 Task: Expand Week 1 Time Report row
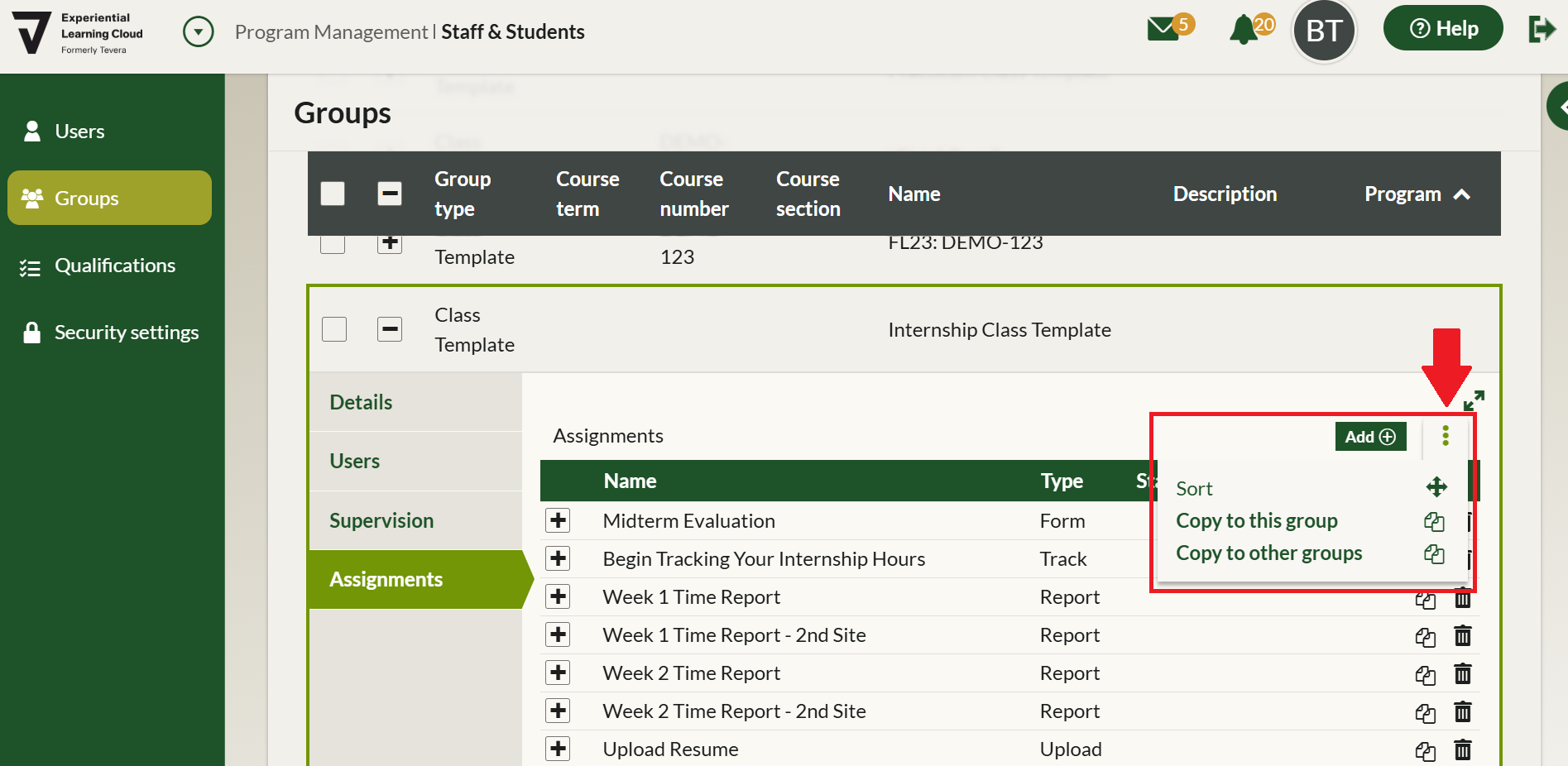pos(559,596)
